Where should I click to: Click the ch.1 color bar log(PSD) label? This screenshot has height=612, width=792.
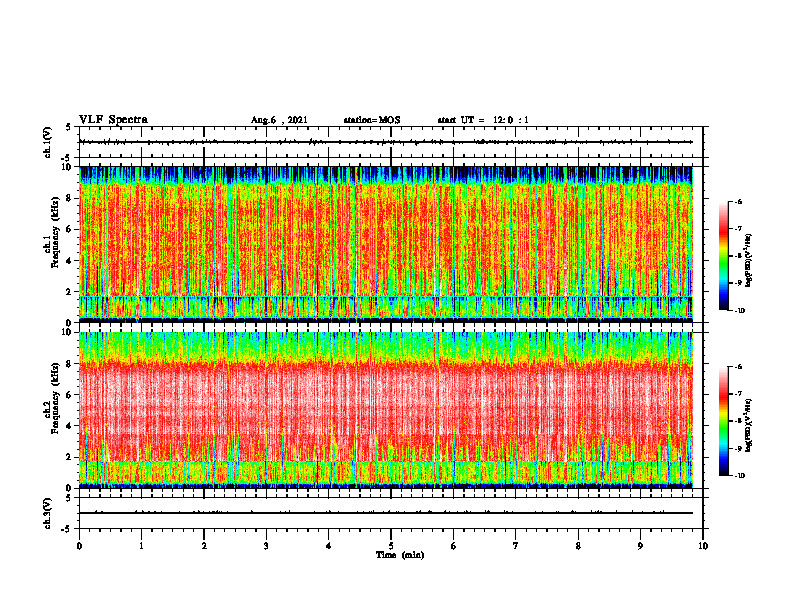pos(749,260)
